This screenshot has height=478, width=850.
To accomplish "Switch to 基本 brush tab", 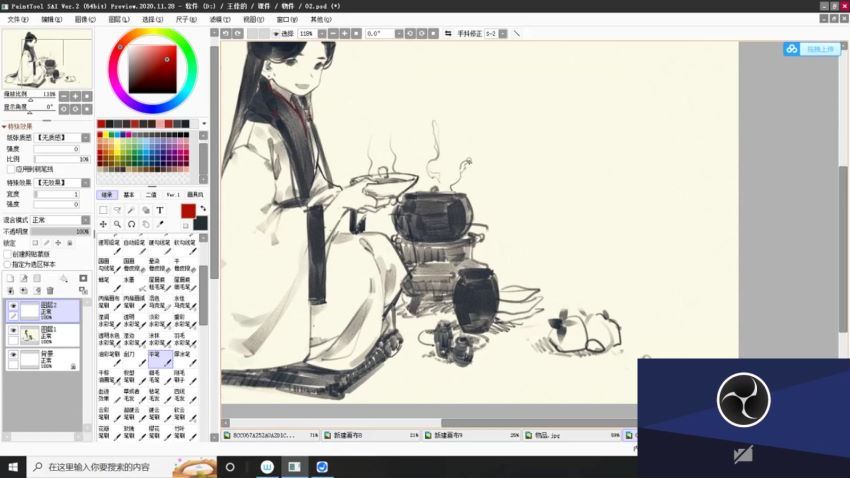I will tap(129, 195).
